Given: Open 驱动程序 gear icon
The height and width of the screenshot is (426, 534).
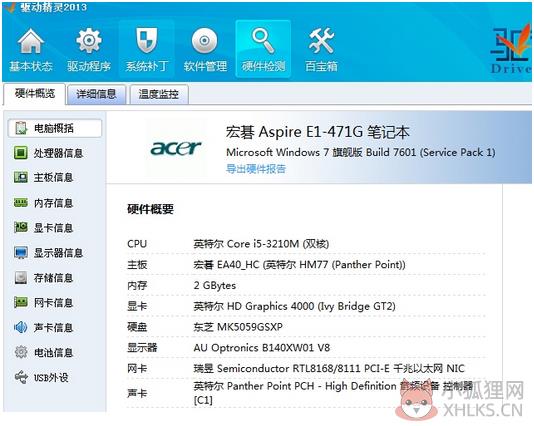Looking at the screenshot, I should tap(89, 41).
